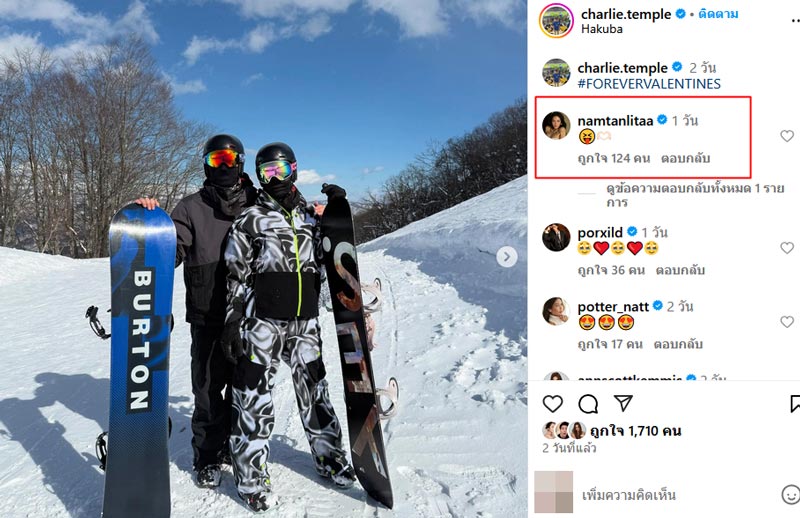
Task: Share post via paper plane icon
Action: tap(623, 403)
